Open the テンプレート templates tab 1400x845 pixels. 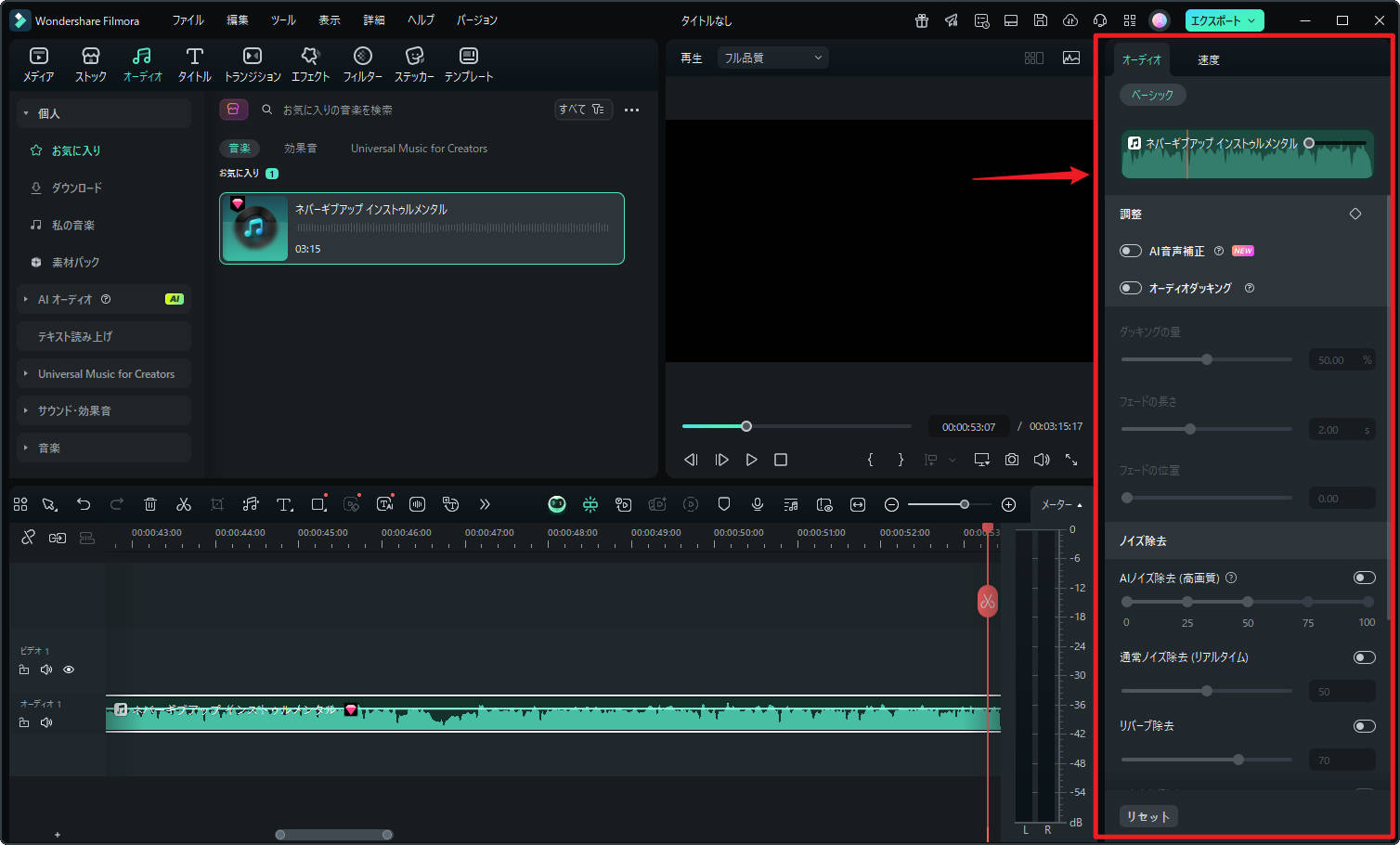(469, 65)
